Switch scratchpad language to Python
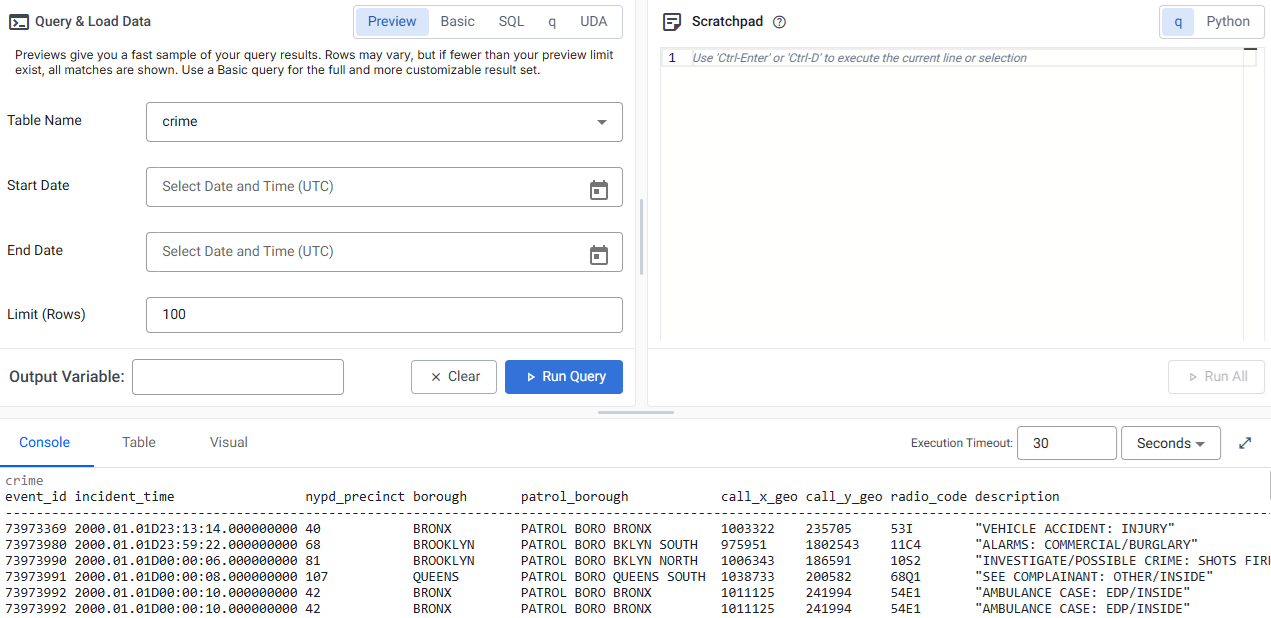The height and width of the screenshot is (618, 1271). pyautogui.click(x=1228, y=21)
